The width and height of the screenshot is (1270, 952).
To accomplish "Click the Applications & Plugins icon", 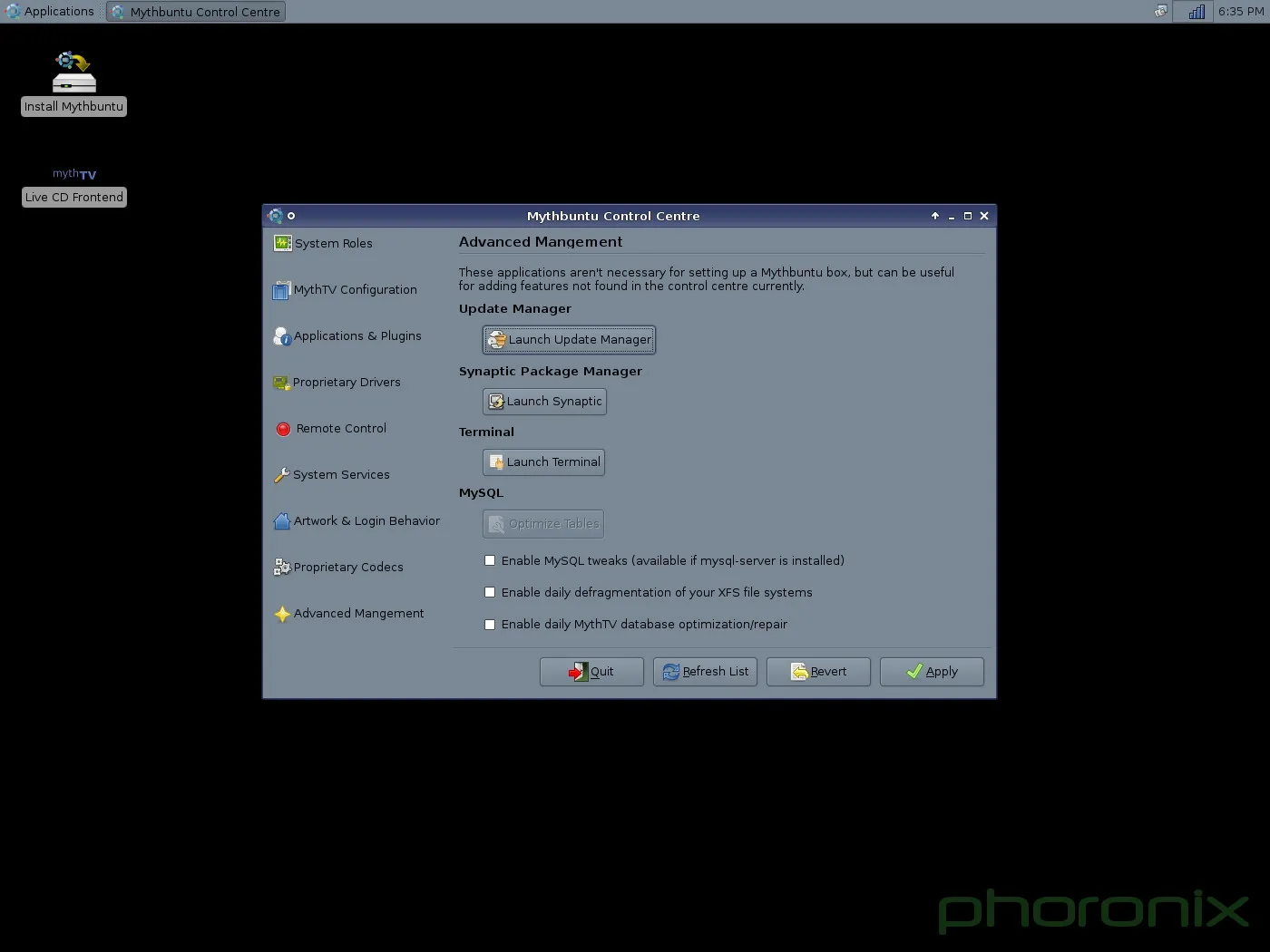I will click(x=282, y=336).
